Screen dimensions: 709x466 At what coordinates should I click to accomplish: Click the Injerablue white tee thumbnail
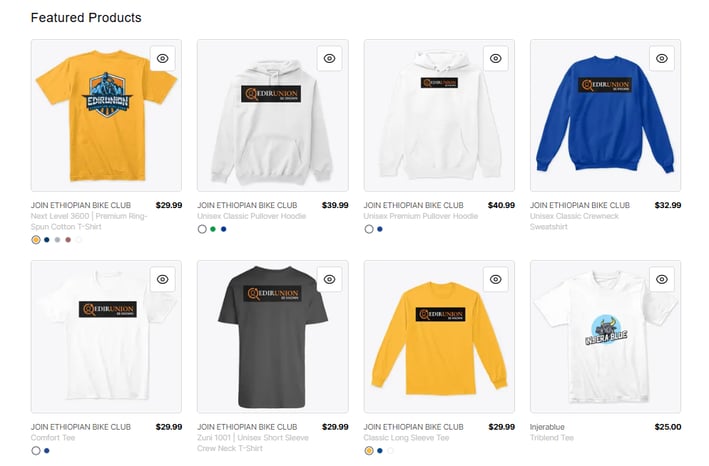(605, 337)
